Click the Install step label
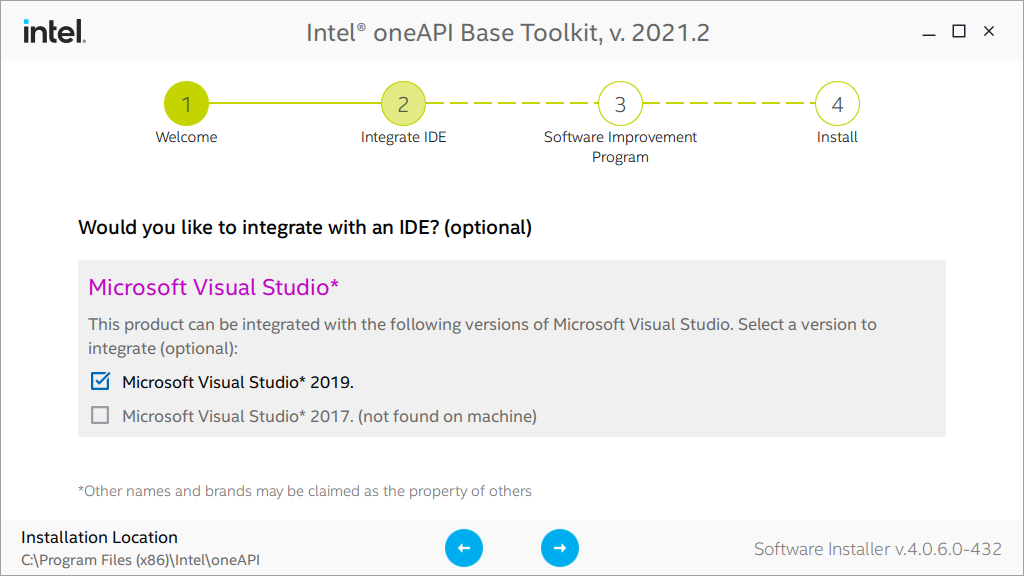1024x576 pixels. (x=837, y=137)
